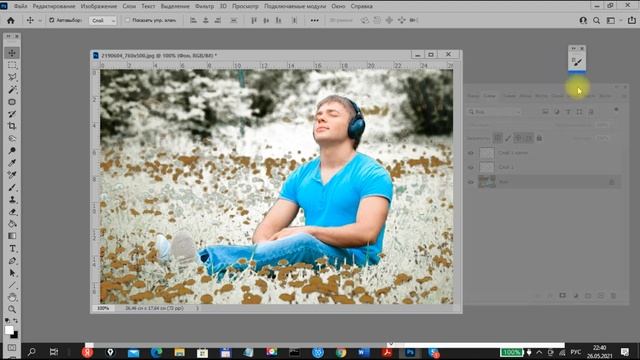
Task: Reset default colors small icon
Action: click(x=7, y=321)
